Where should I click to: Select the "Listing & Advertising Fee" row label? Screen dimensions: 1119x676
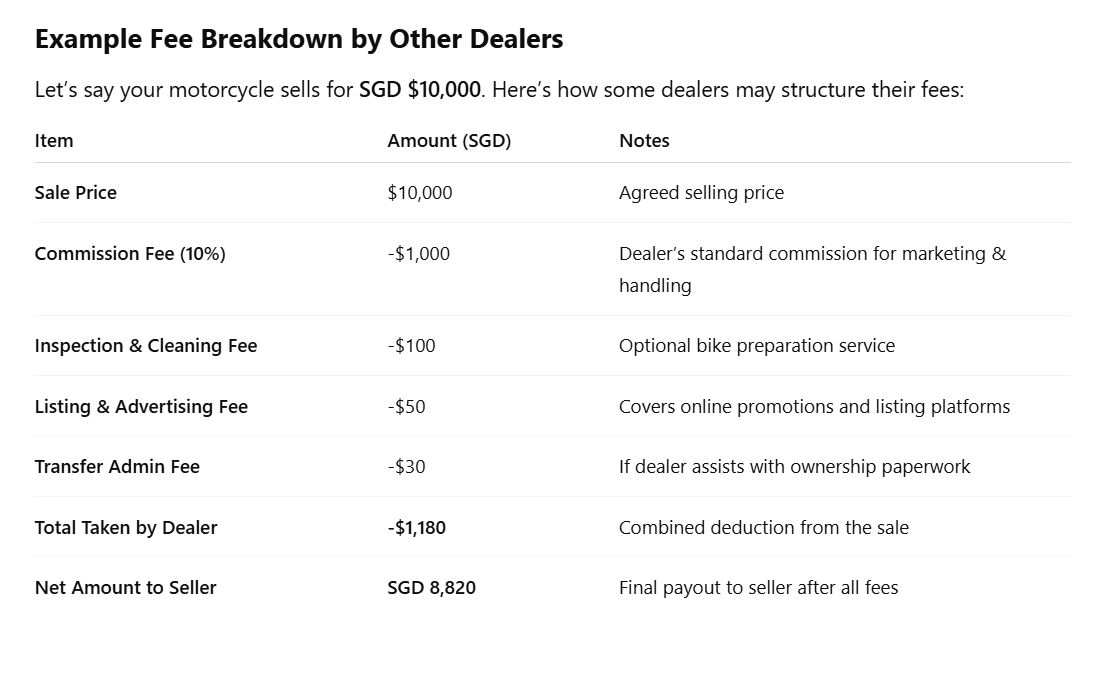tap(141, 407)
